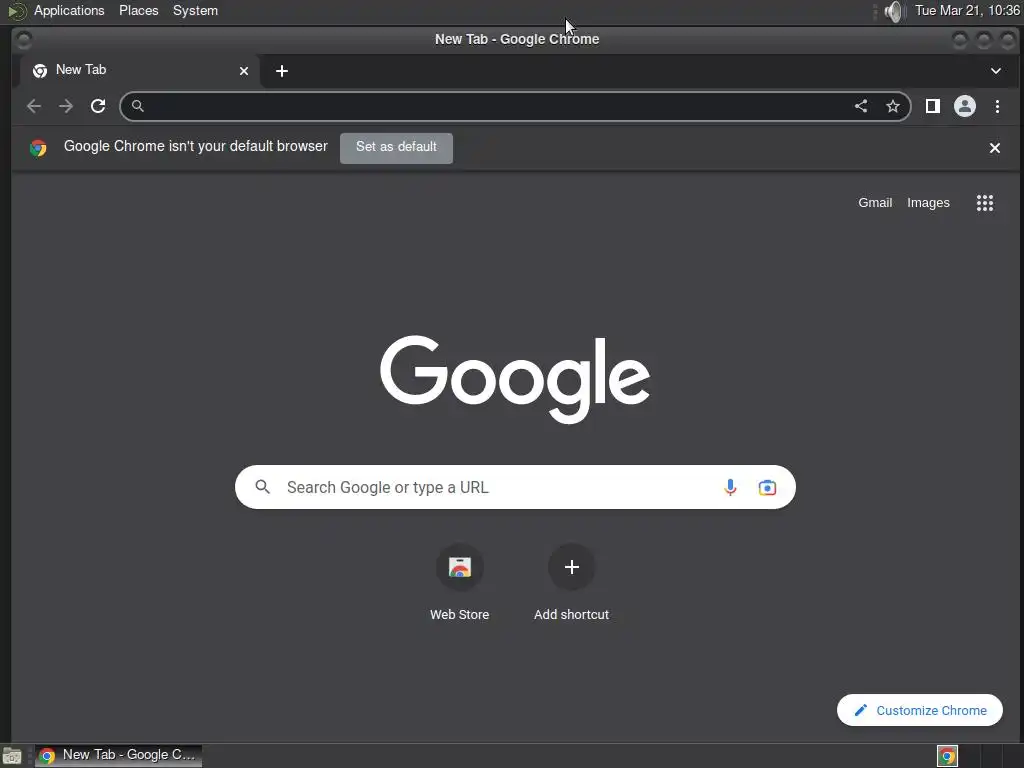Click Chrome taskbar entry New Tab

coord(118,756)
